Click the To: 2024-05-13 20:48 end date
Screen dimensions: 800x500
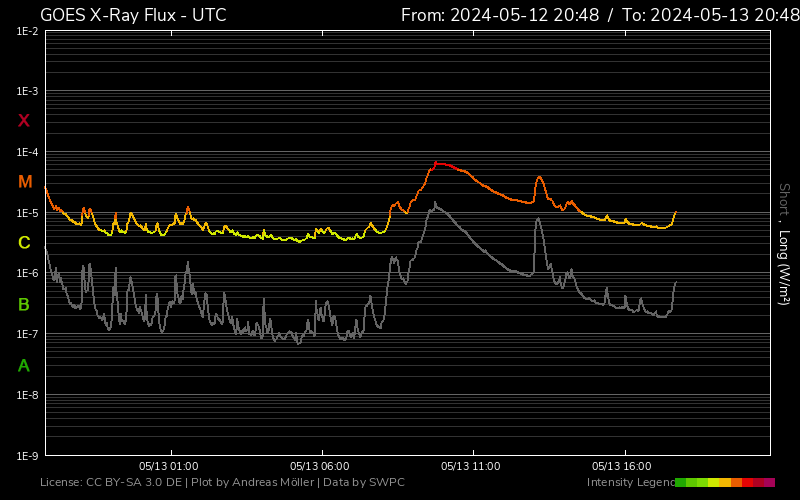[711, 15]
